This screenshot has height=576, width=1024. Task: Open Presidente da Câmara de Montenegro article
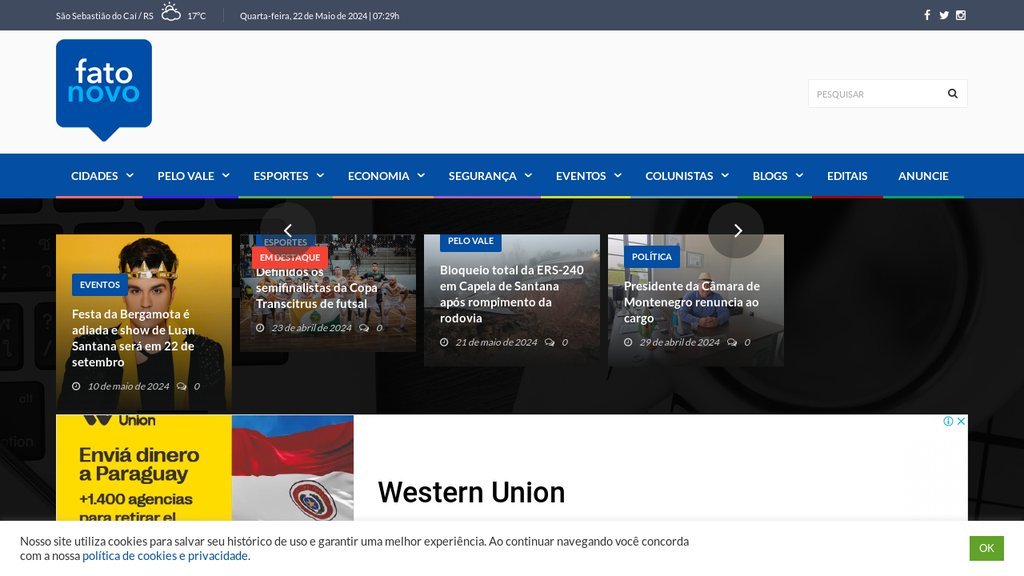pyautogui.click(x=692, y=302)
